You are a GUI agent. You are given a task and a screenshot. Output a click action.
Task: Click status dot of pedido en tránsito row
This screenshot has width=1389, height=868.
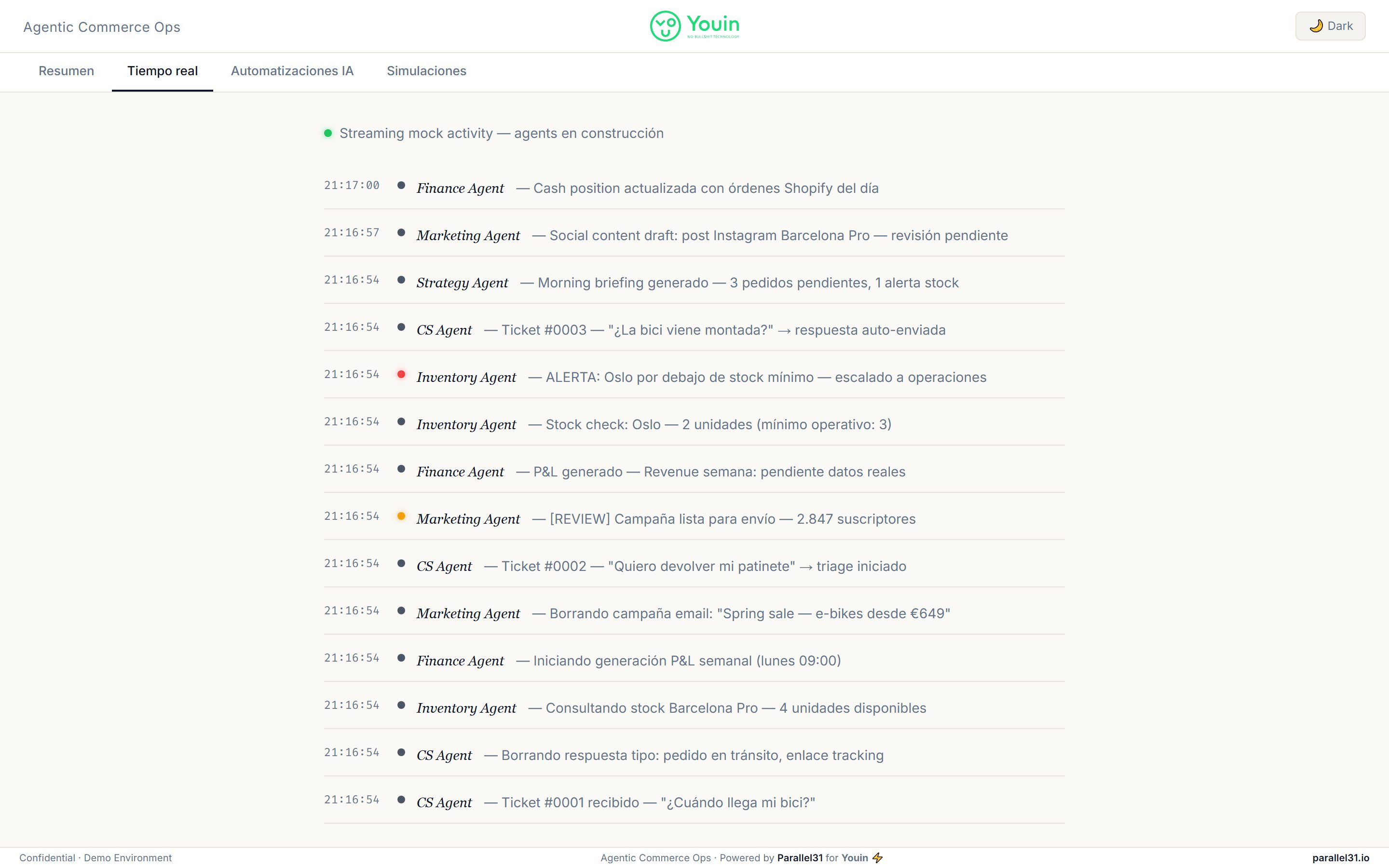point(401,753)
